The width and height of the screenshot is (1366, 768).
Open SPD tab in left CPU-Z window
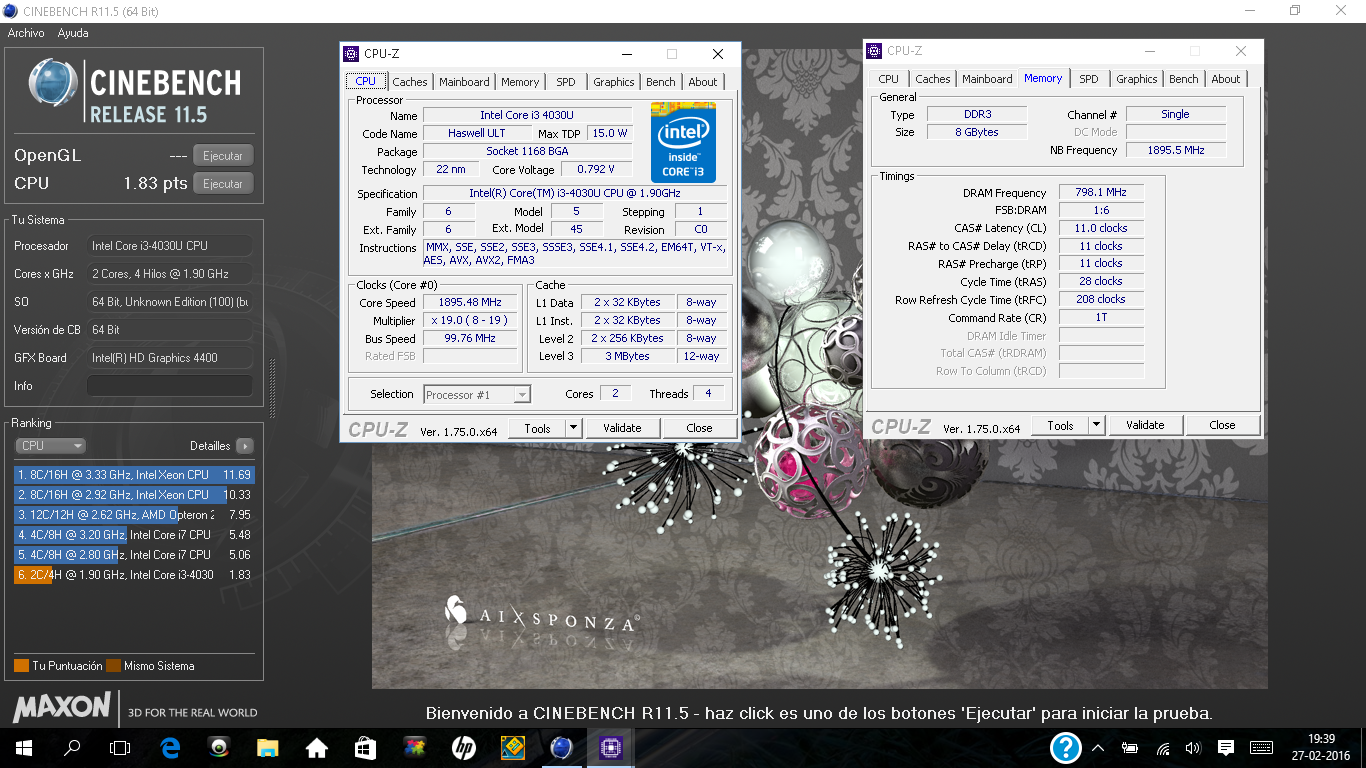pos(566,82)
